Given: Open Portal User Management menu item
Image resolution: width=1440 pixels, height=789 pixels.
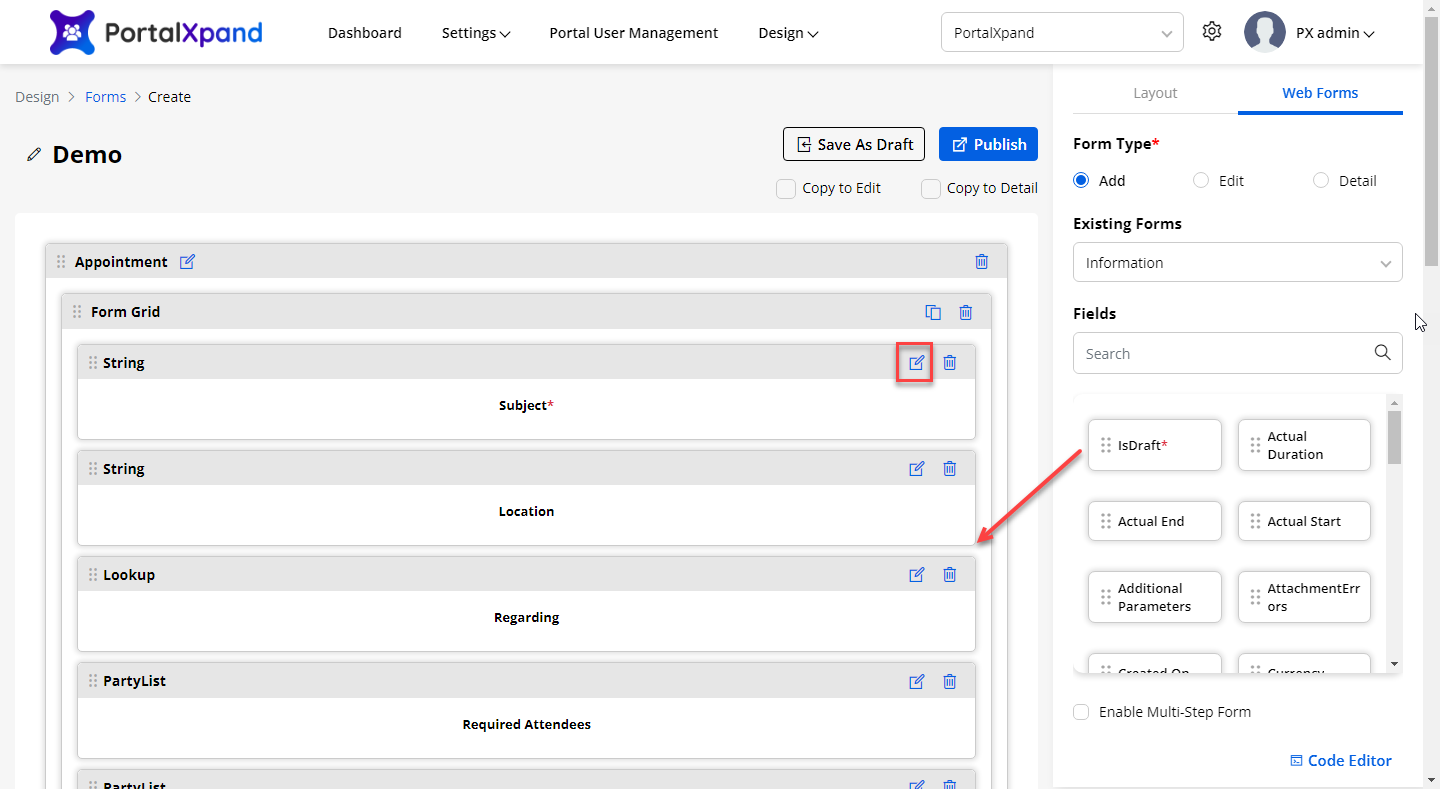Looking at the screenshot, I should (633, 33).
